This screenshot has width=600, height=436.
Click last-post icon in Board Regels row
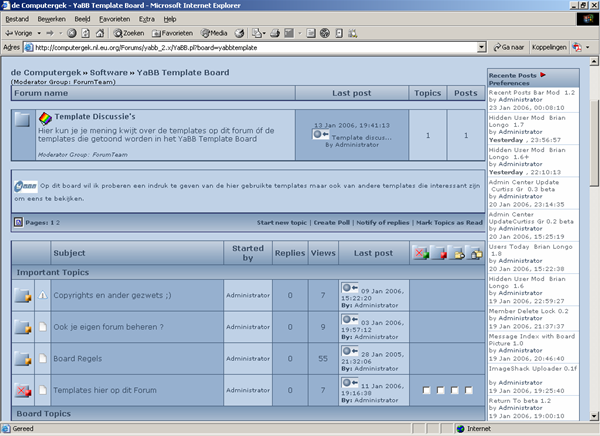(350, 351)
